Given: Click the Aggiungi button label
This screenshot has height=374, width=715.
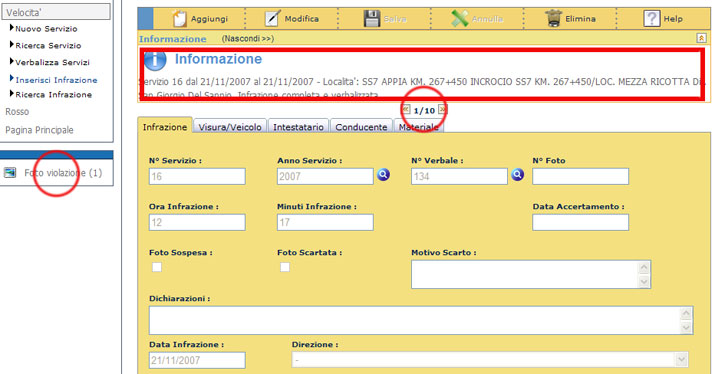Looking at the screenshot, I should click(209, 19).
